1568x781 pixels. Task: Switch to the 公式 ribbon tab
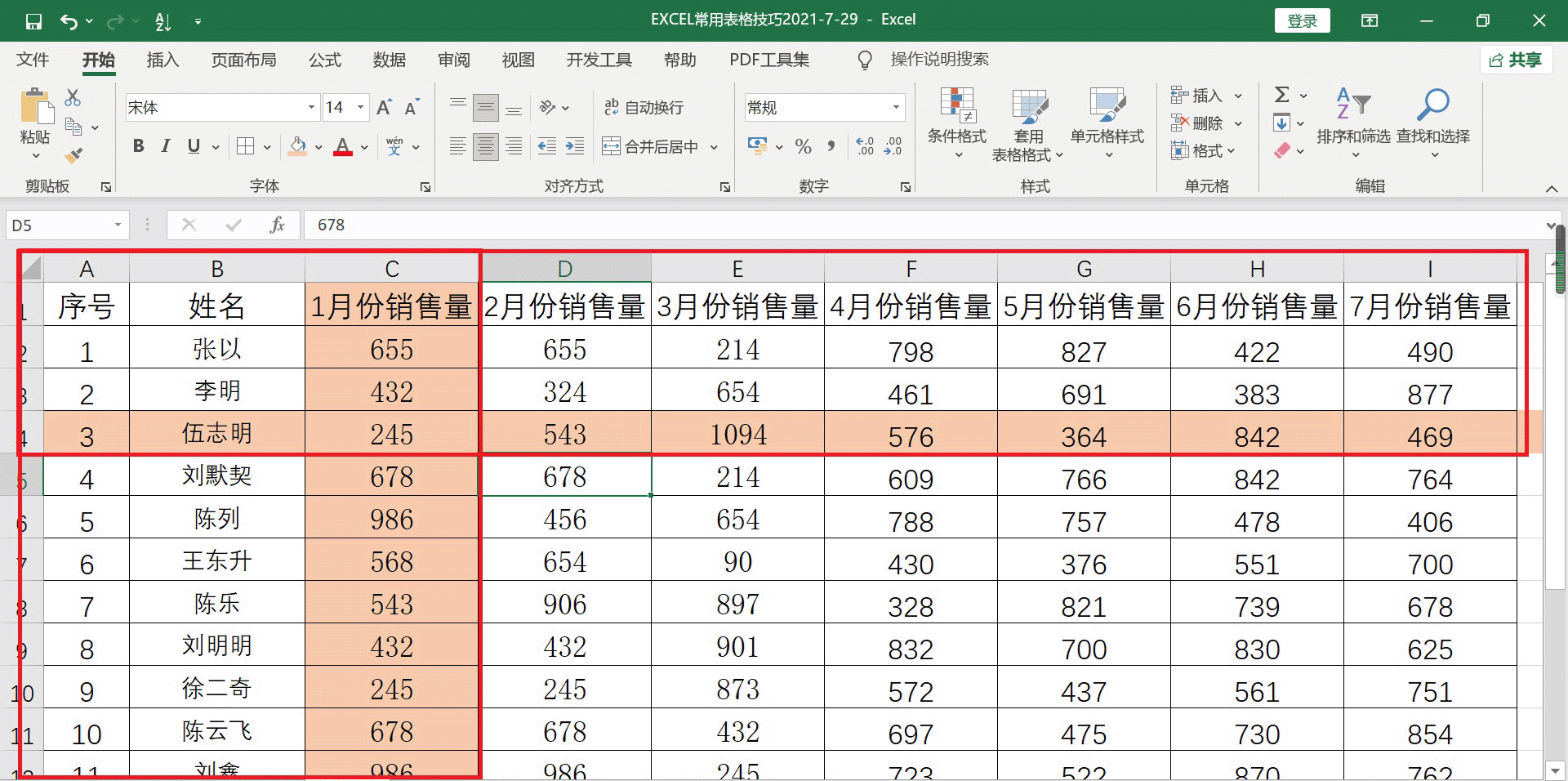pos(324,60)
